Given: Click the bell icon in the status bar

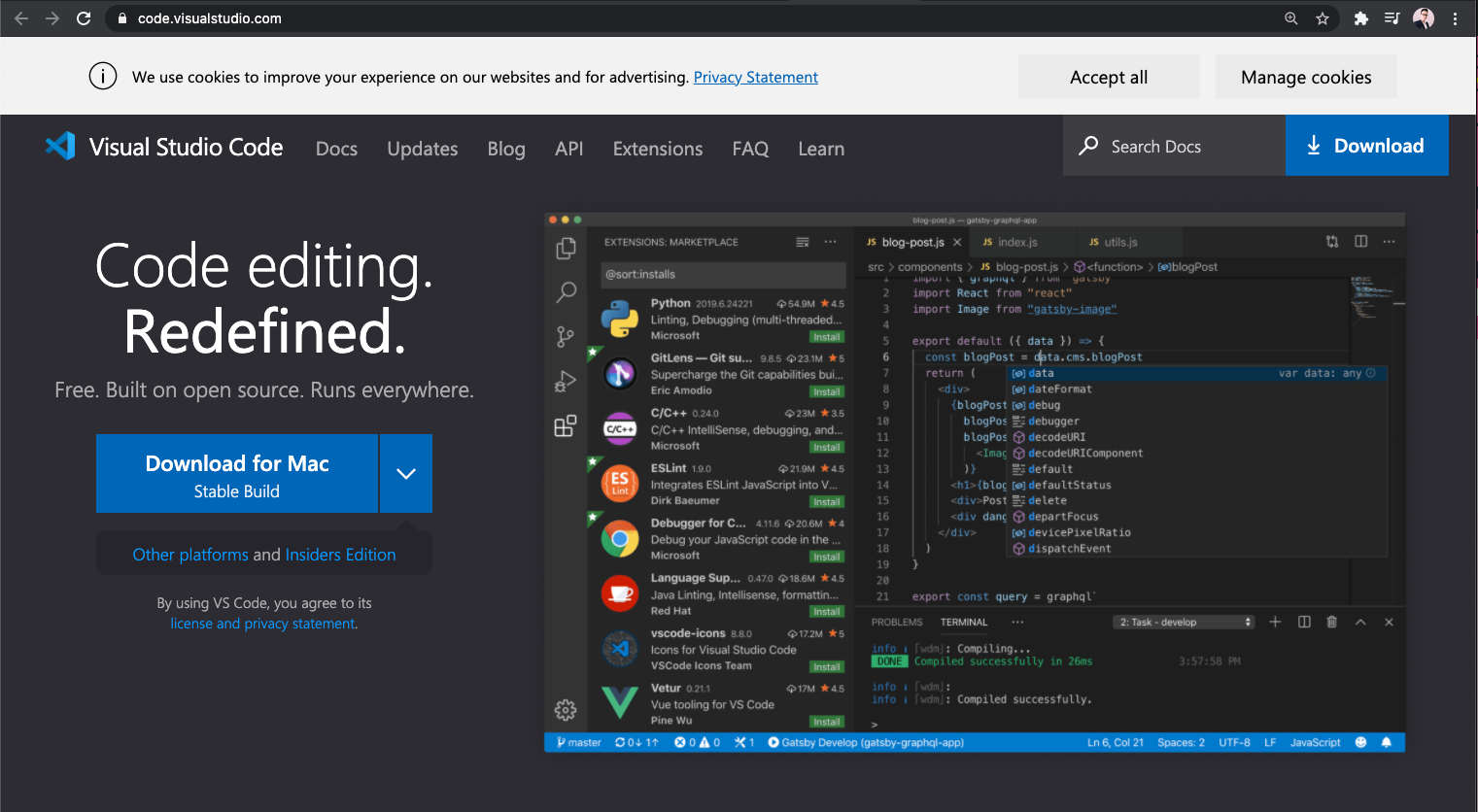Looking at the screenshot, I should click(1387, 742).
